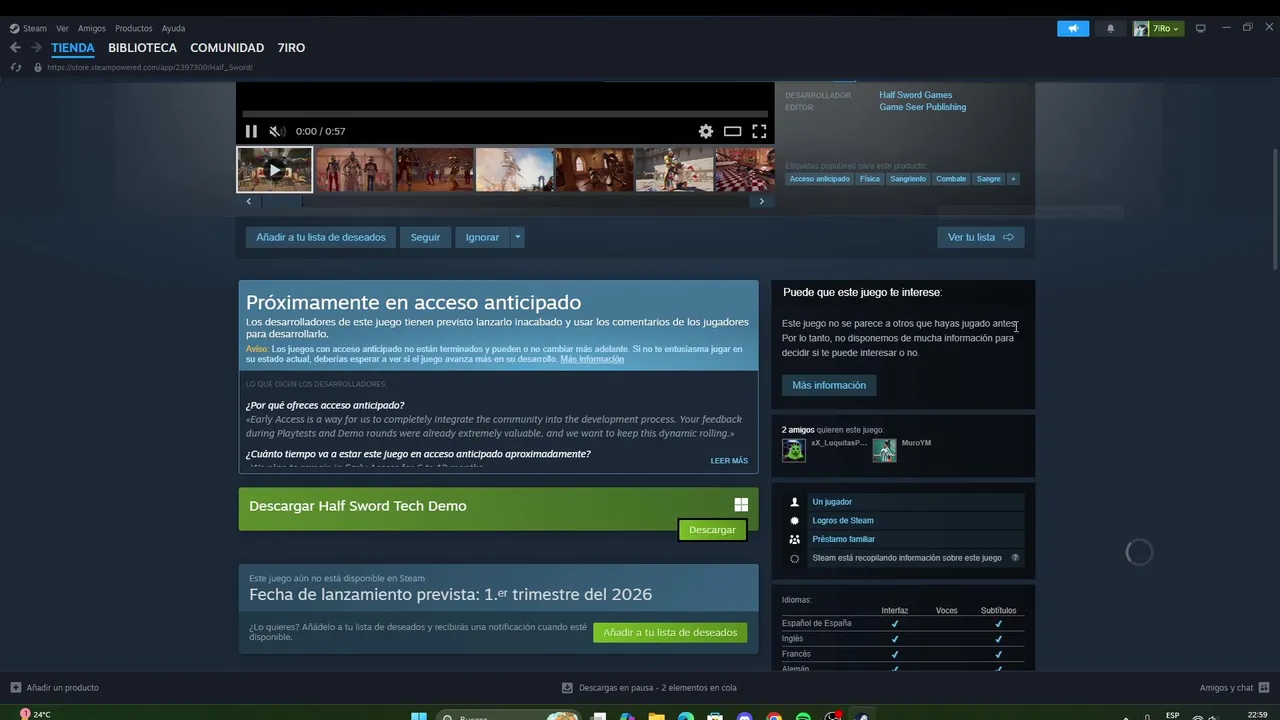This screenshot has height=720, width=1280.
Task: Select the Física tag
Action: [x=870, y=179]
